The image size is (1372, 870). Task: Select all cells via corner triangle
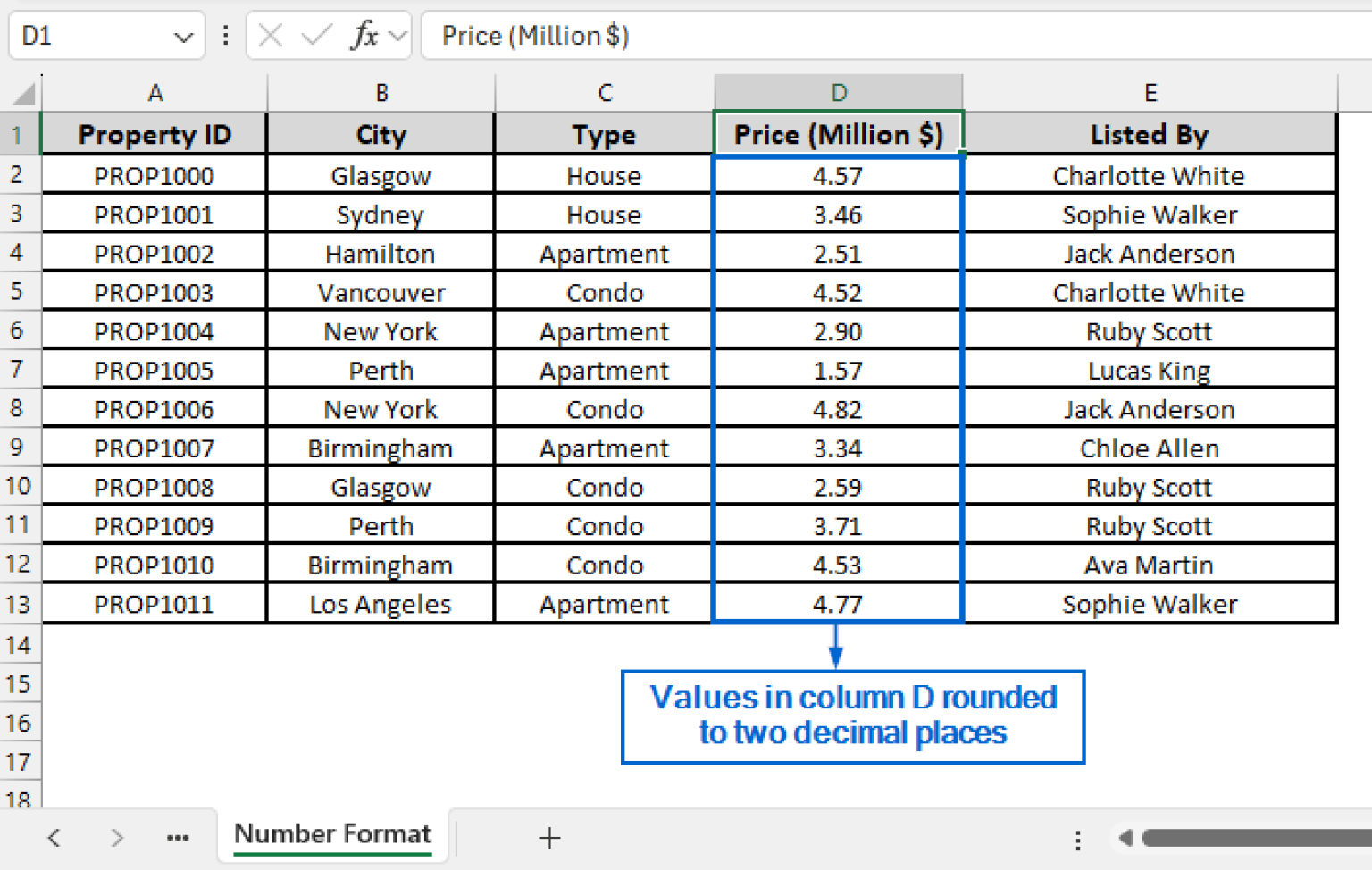24,92
